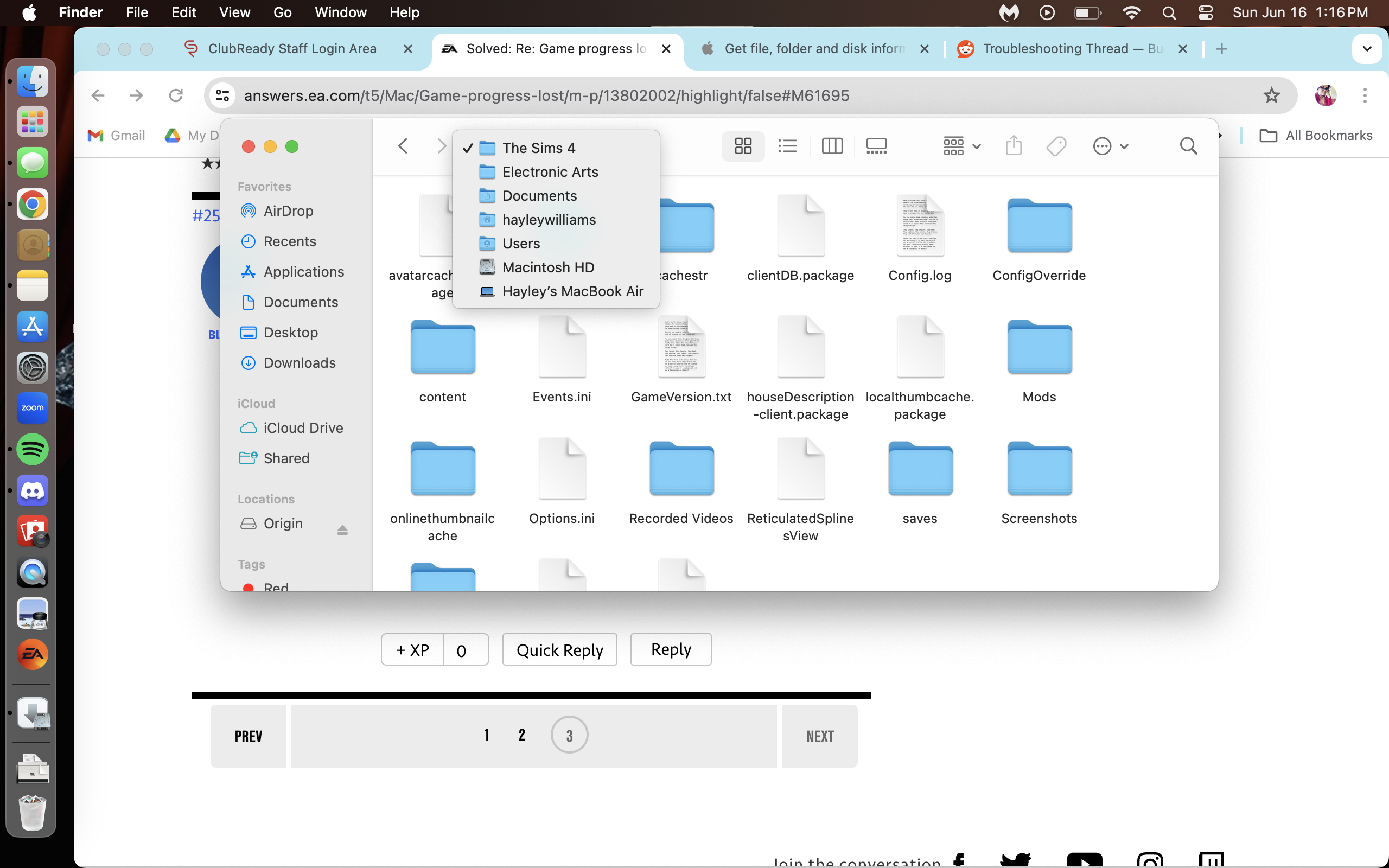Eject the Origin volume
Image resolution: width=1389 pixels, height=868 pixels.
343,529
